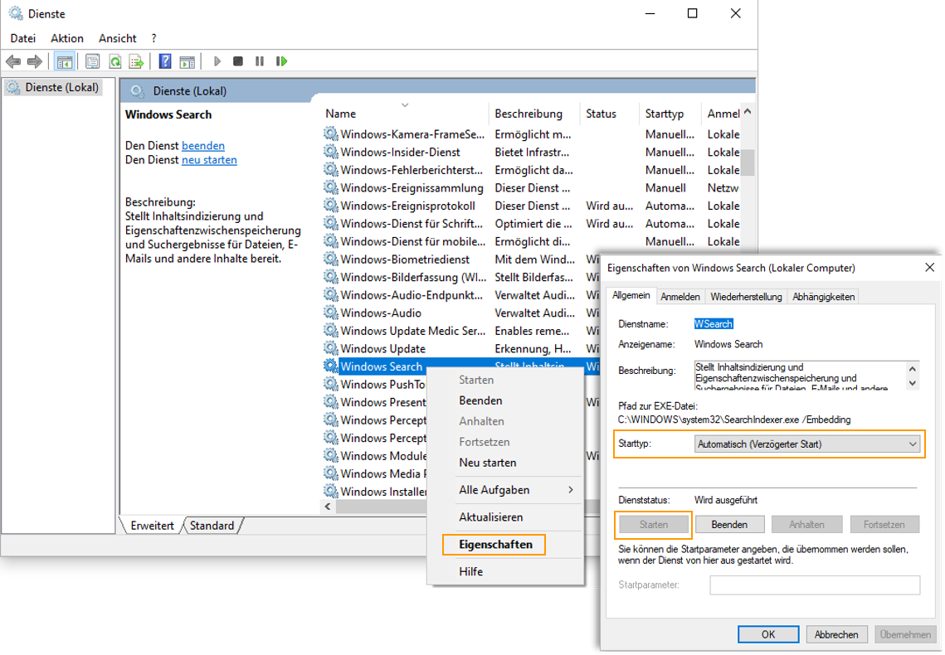Switch to the Anmelden tab

click(680, 296)
